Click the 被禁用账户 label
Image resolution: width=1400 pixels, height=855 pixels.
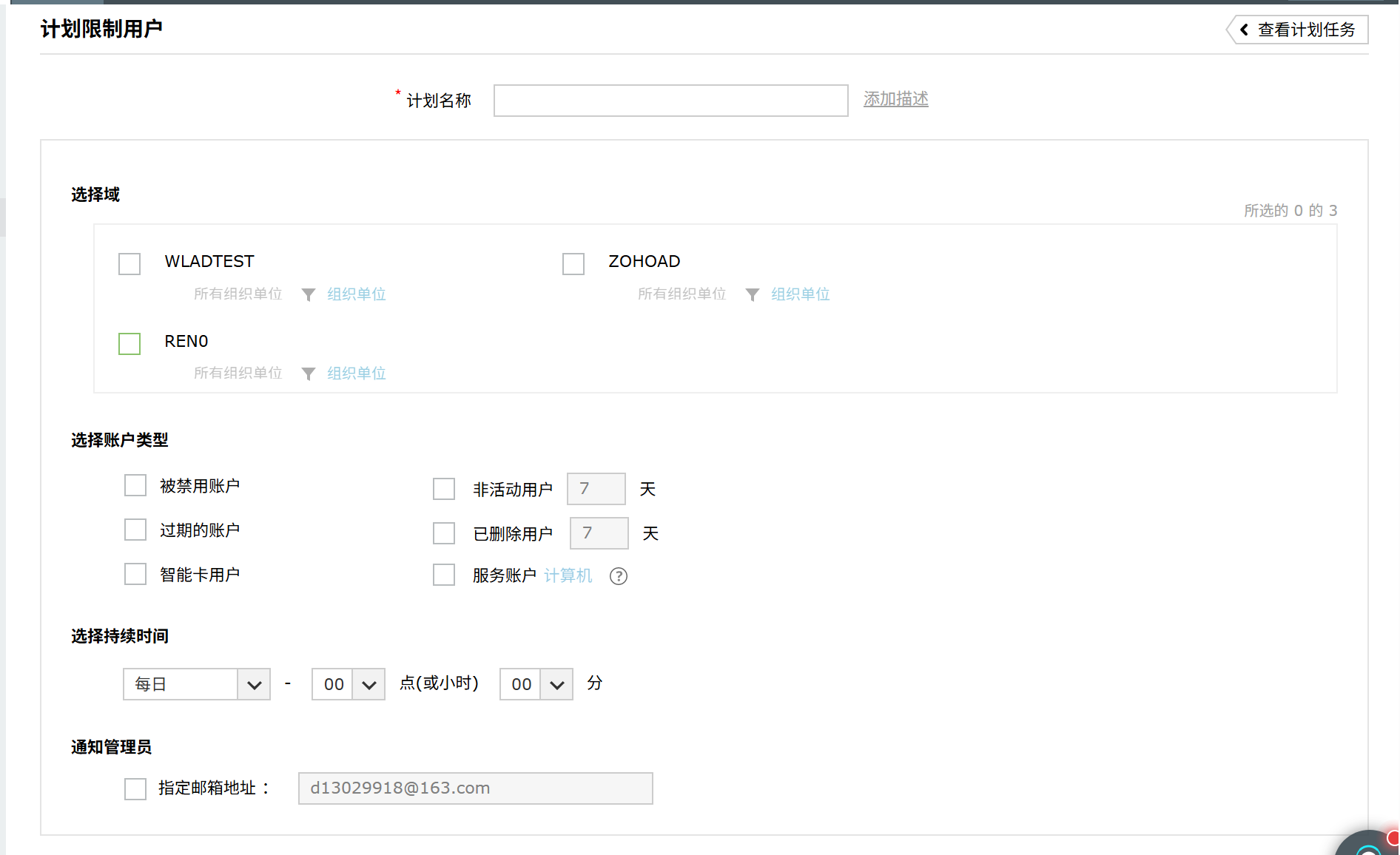click(x=200, y=486)
